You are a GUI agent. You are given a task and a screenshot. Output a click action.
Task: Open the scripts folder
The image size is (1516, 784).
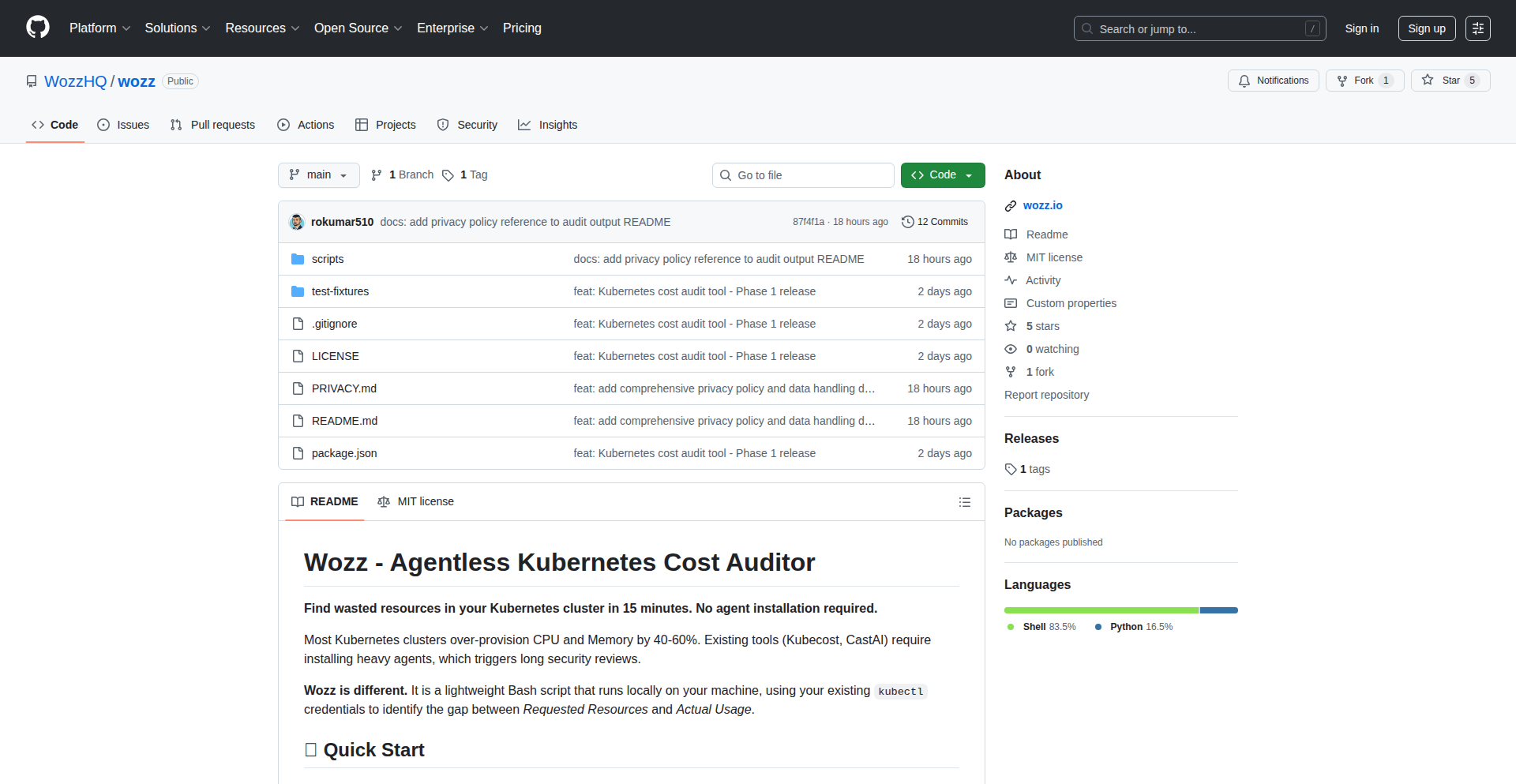coord(327,259)
